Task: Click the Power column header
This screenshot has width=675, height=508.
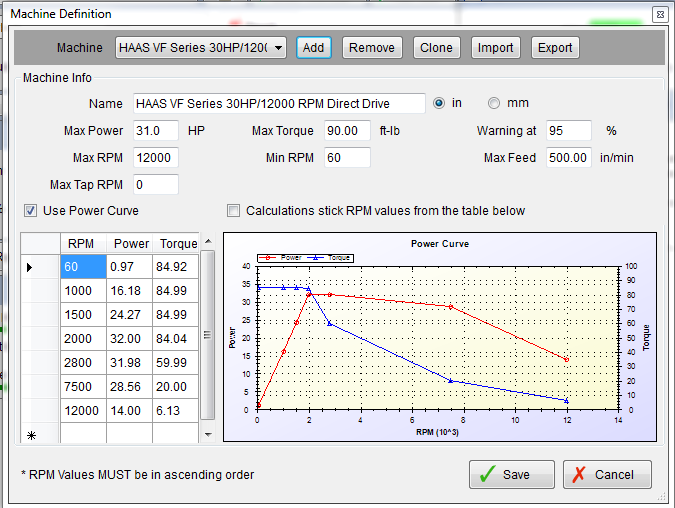Action: click(x=129, y=244)
